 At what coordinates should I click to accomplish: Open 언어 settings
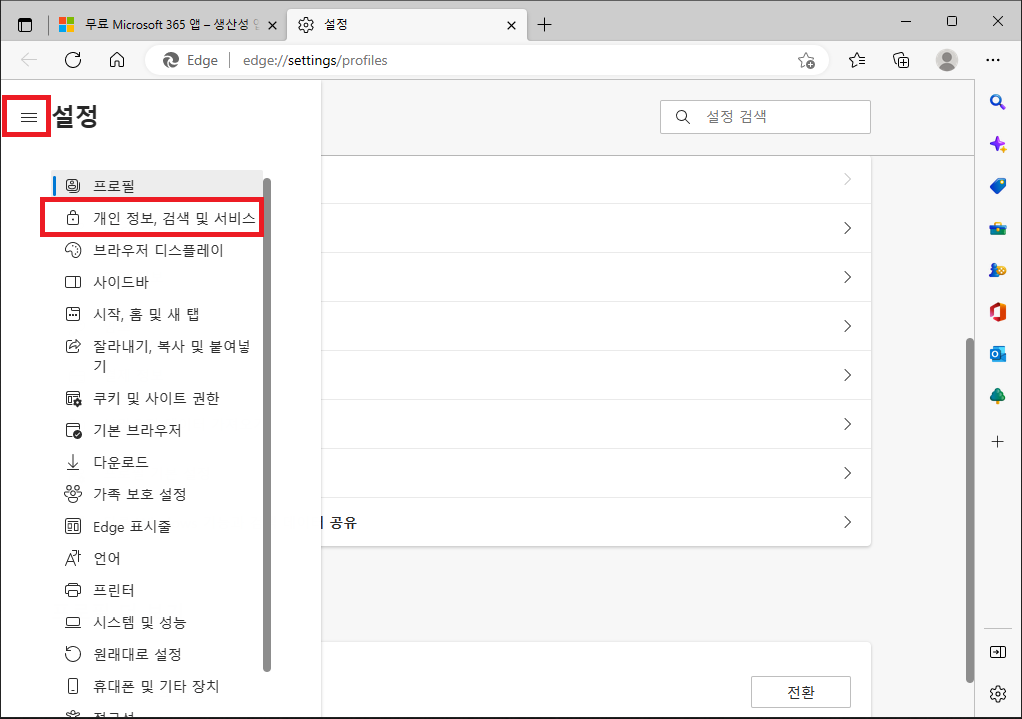157,559
